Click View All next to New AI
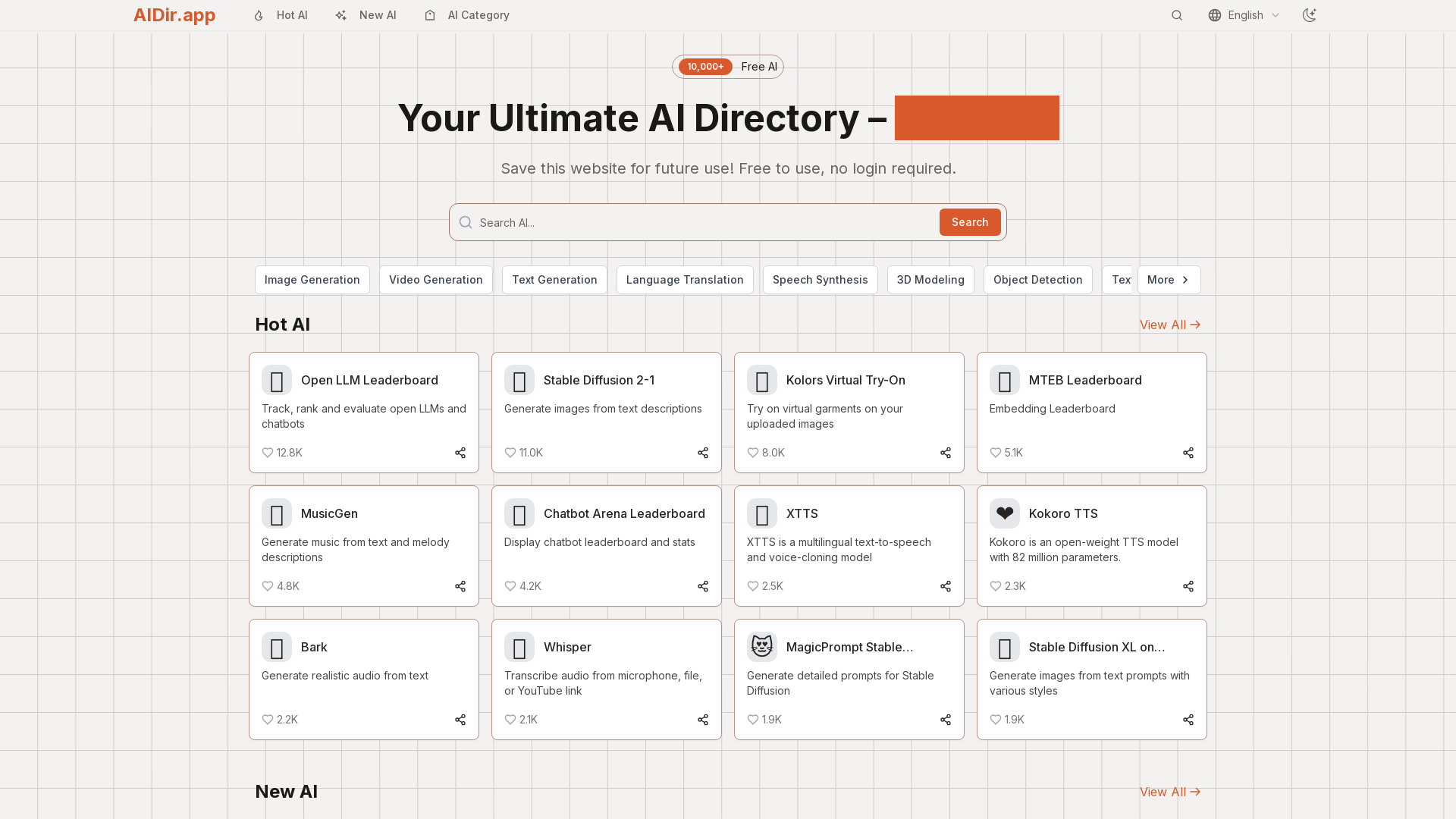Screen dimensions: 1456x819 (x=1170, y=792)
